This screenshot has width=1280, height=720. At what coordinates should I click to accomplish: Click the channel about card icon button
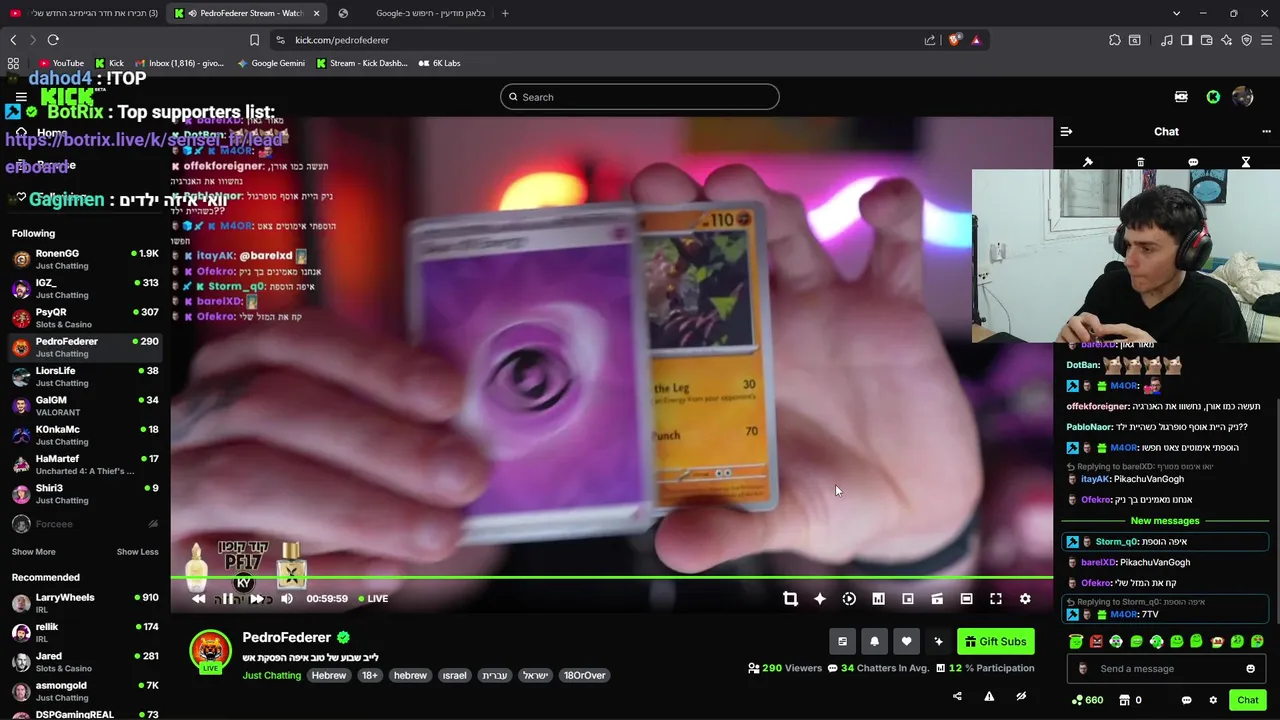[x=842, y=642]
